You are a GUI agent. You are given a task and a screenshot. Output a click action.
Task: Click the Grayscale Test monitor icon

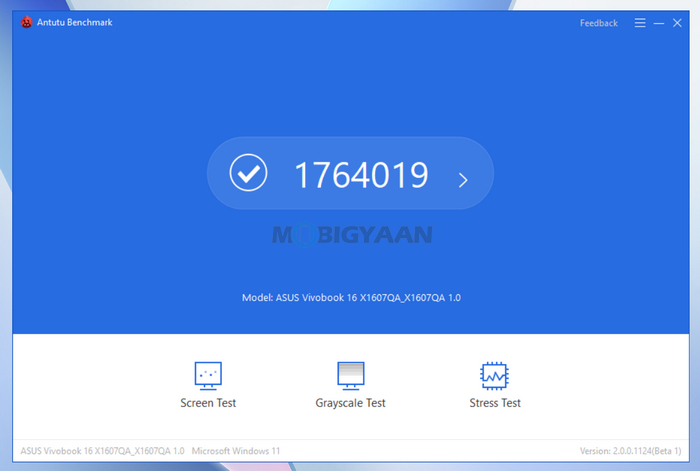point(350,375)
